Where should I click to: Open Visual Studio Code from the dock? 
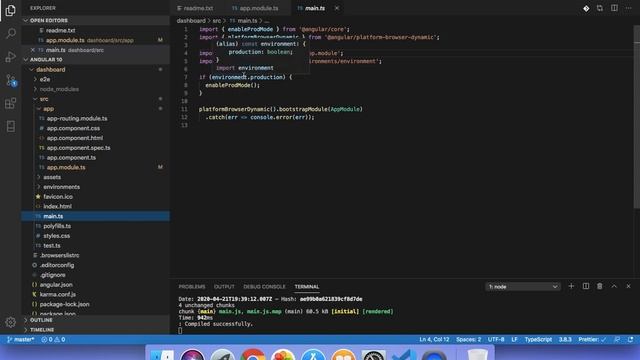coord(404,354)
